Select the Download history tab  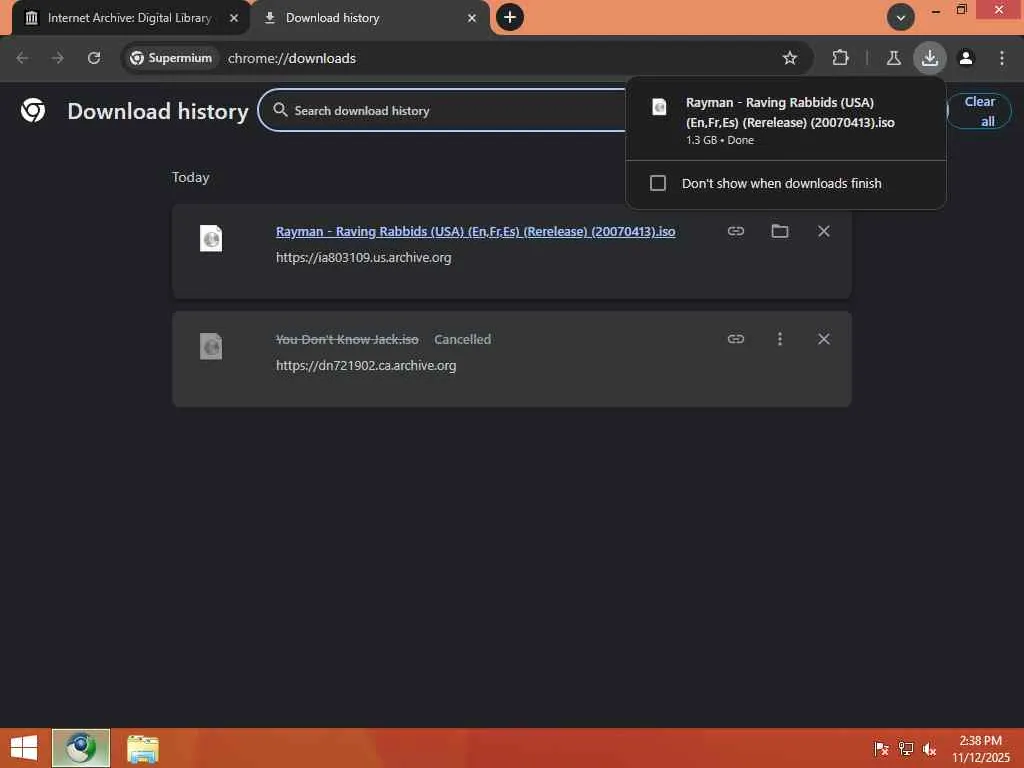tap(370, 18)
